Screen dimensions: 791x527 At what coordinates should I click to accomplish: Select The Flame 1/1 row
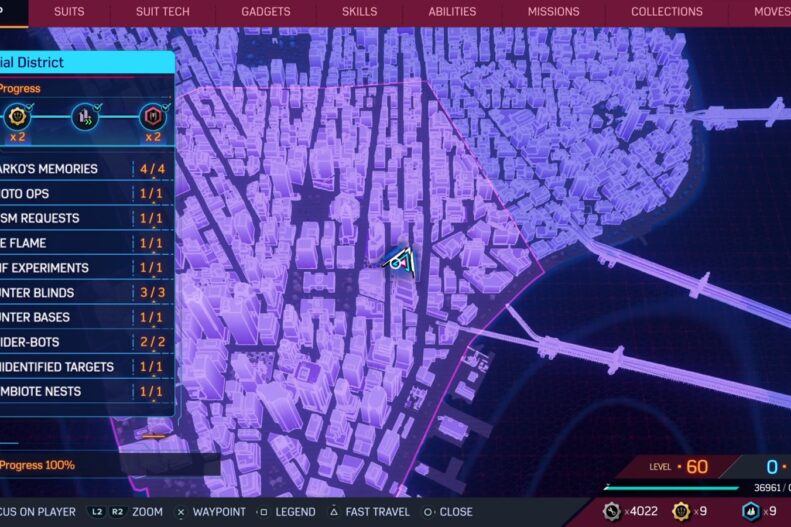coord(86,243)
